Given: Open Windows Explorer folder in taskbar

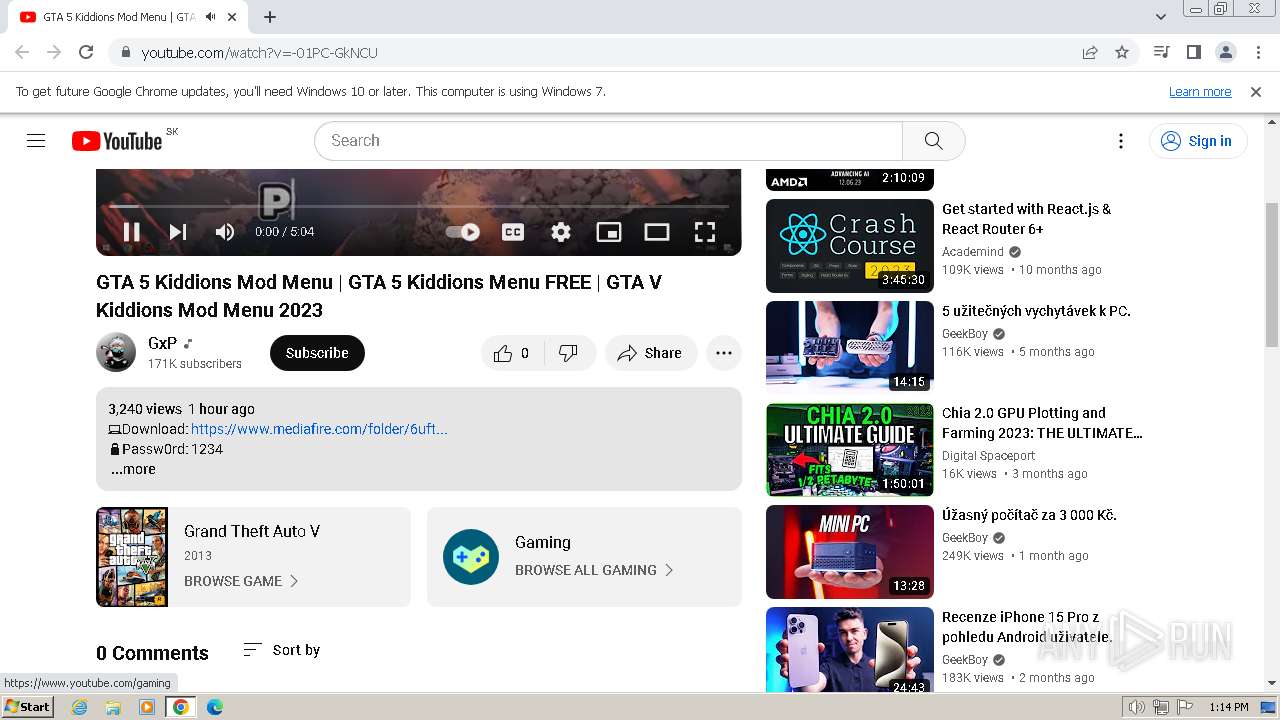Looking at the screenshot, I should pyautogui.click(x=113, y=707).
